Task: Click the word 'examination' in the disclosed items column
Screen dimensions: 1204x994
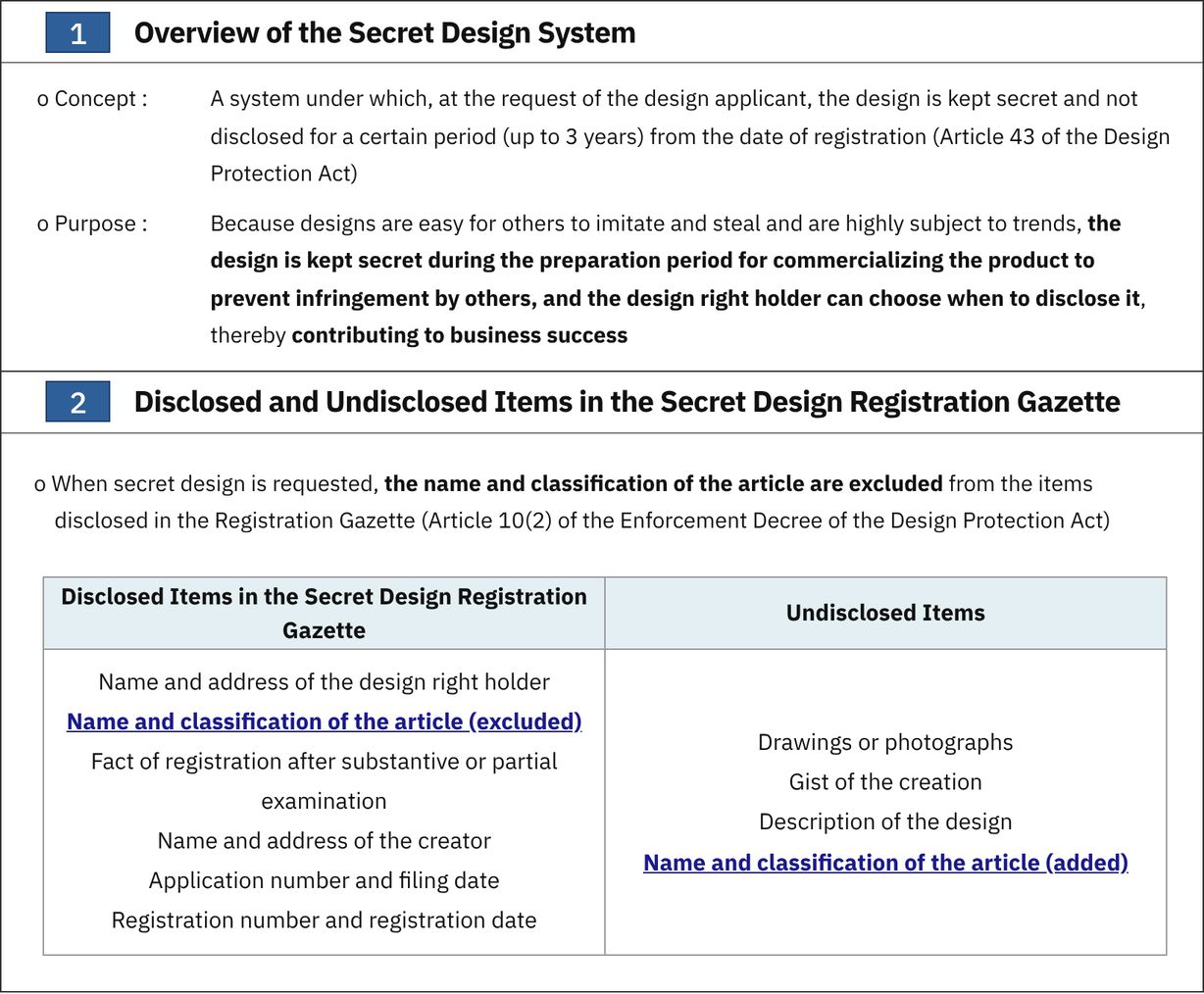Action: pyautogui.click(x=324, y=801)
